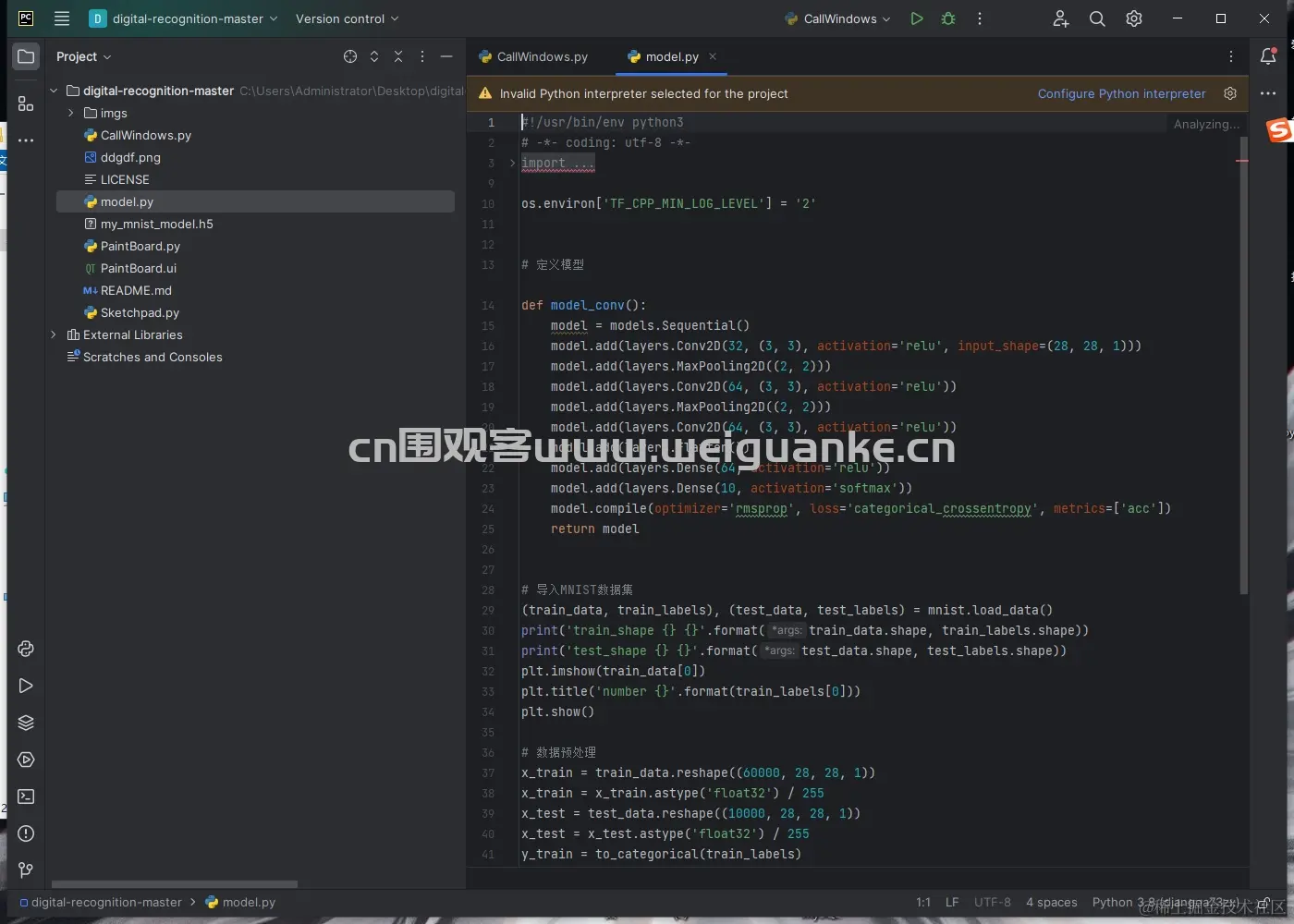Open interpreter warning settings gear
Screen dimensions: 1294x924
click(x=1230, y=93)
